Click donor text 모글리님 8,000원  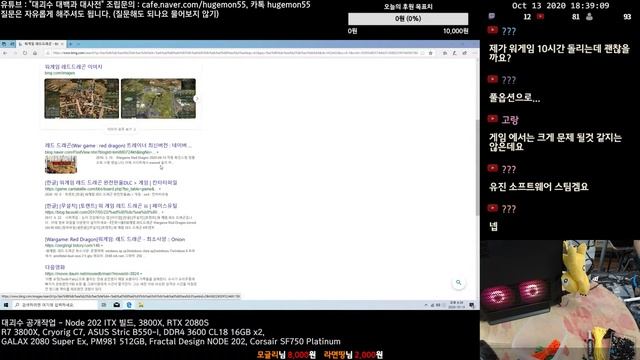click(286, 355)
